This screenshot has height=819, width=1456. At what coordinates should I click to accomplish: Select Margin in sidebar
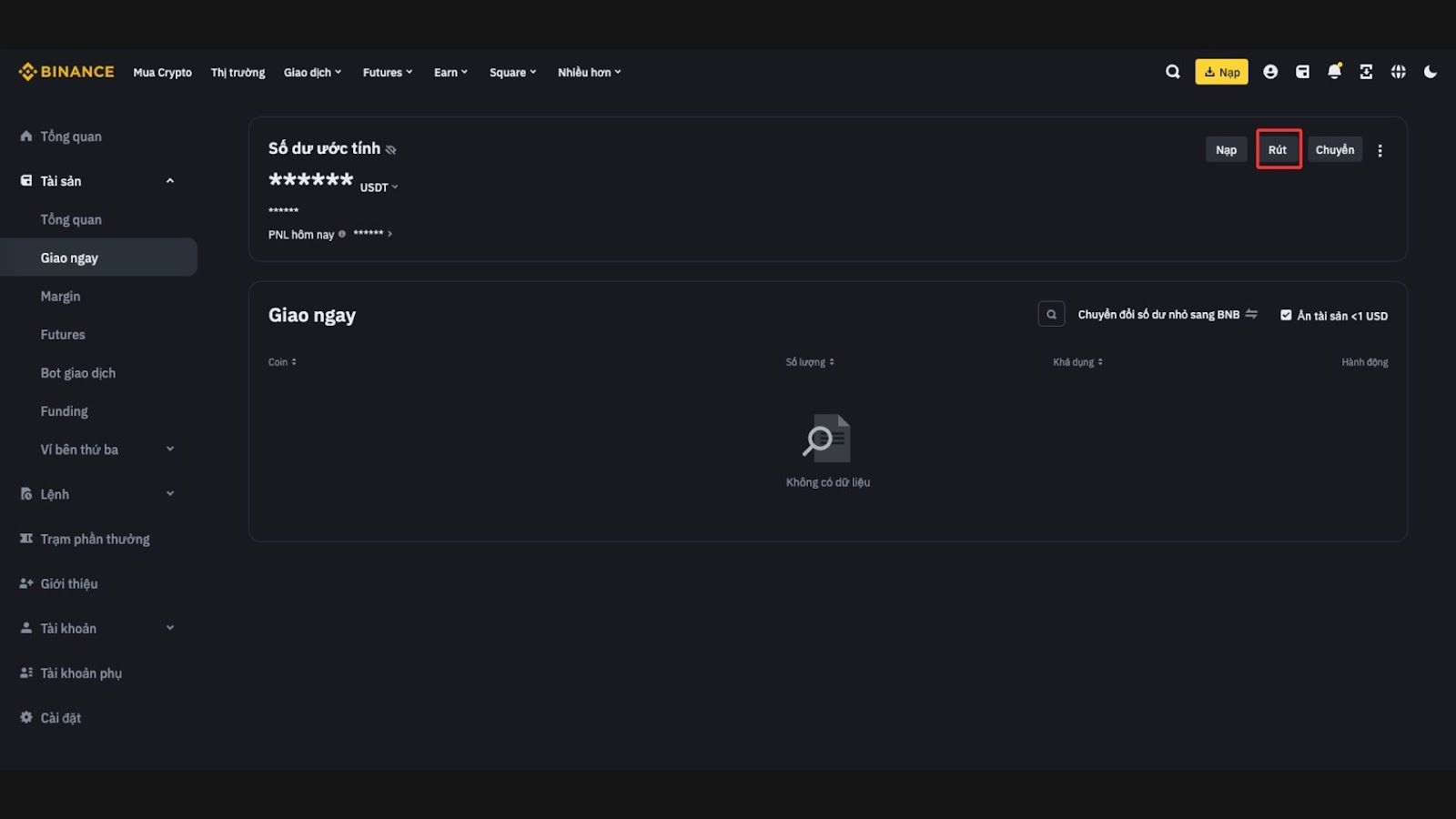click(60, 296)
